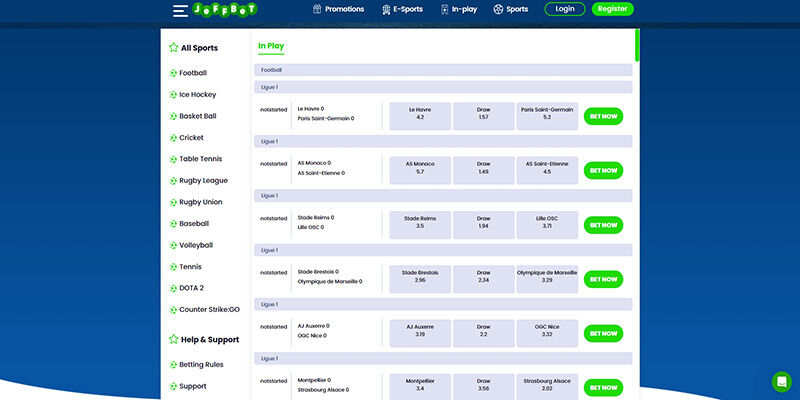Viewport: 800px width, 400px height.
Task: Select Draw odds 1.57
Action: click(x=484, y=116)
